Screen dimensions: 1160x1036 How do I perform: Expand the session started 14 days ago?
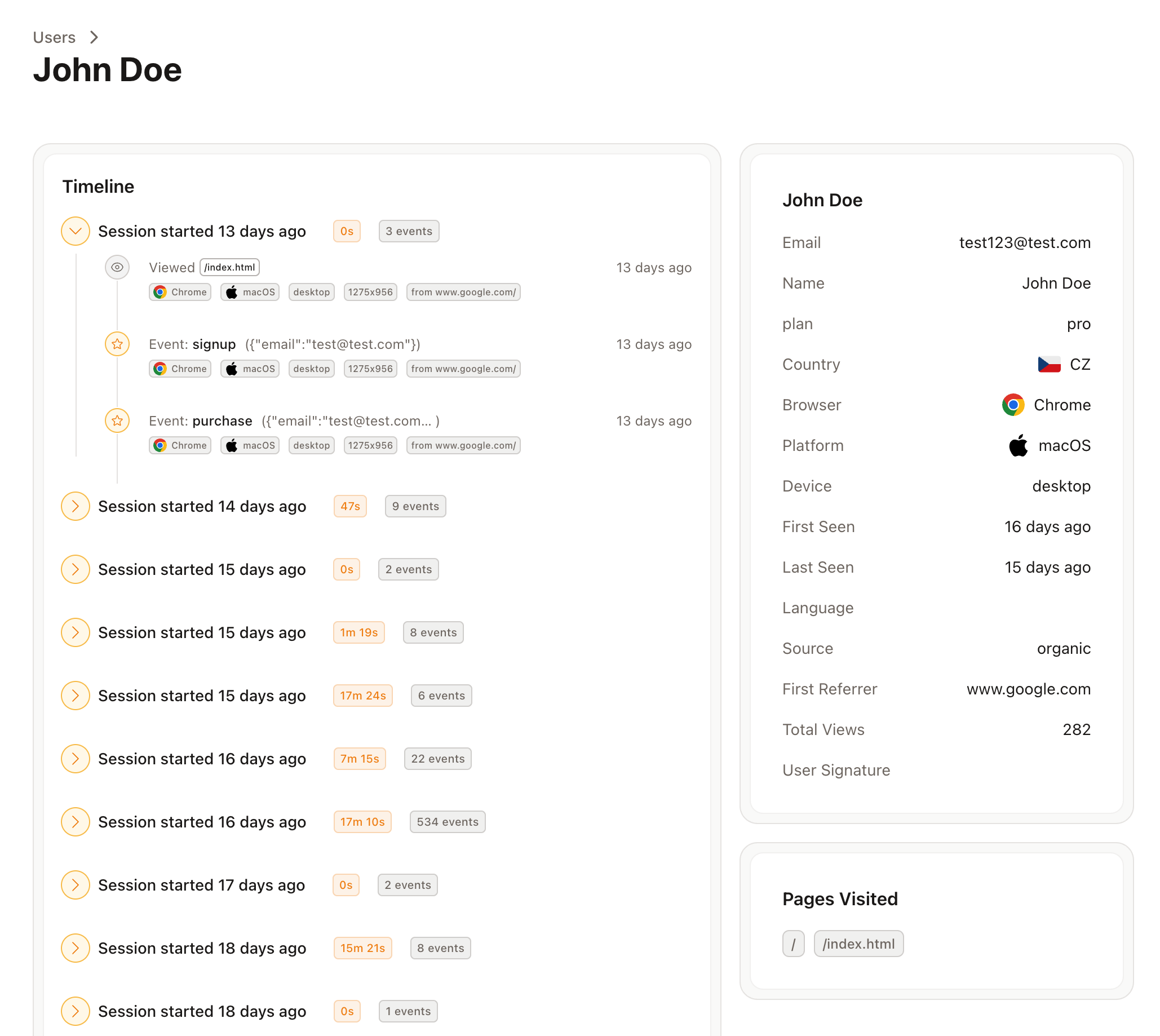click(x=76, y=506)
